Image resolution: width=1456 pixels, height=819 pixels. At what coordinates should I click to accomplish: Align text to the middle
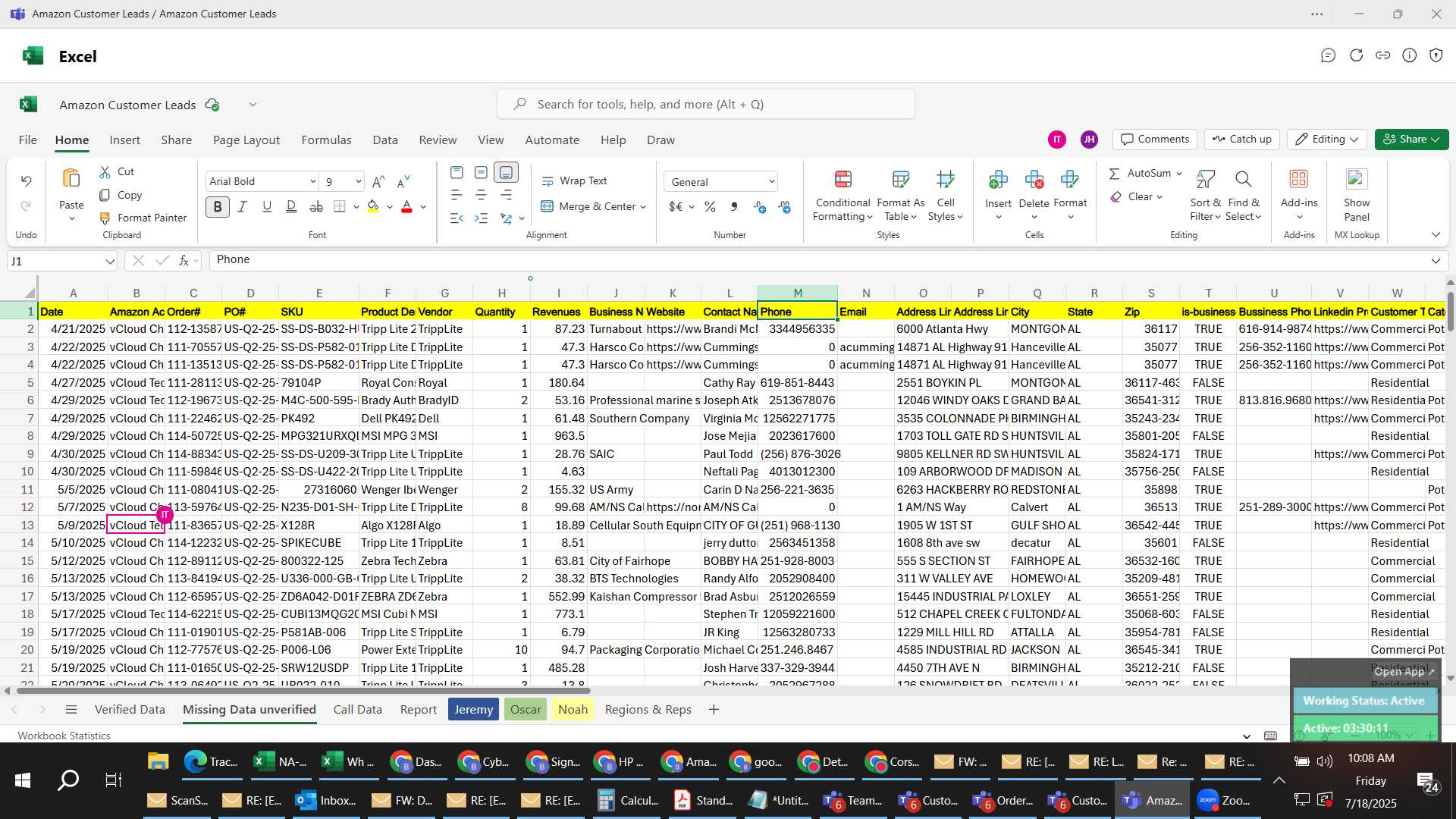point(481,172)
